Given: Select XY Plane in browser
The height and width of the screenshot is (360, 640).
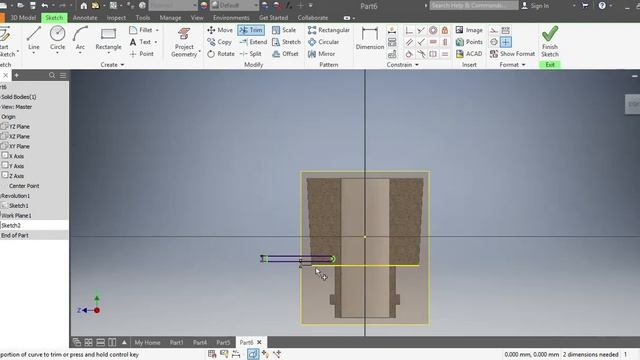Looking at the screenshot, I should (x=19, y=146).
